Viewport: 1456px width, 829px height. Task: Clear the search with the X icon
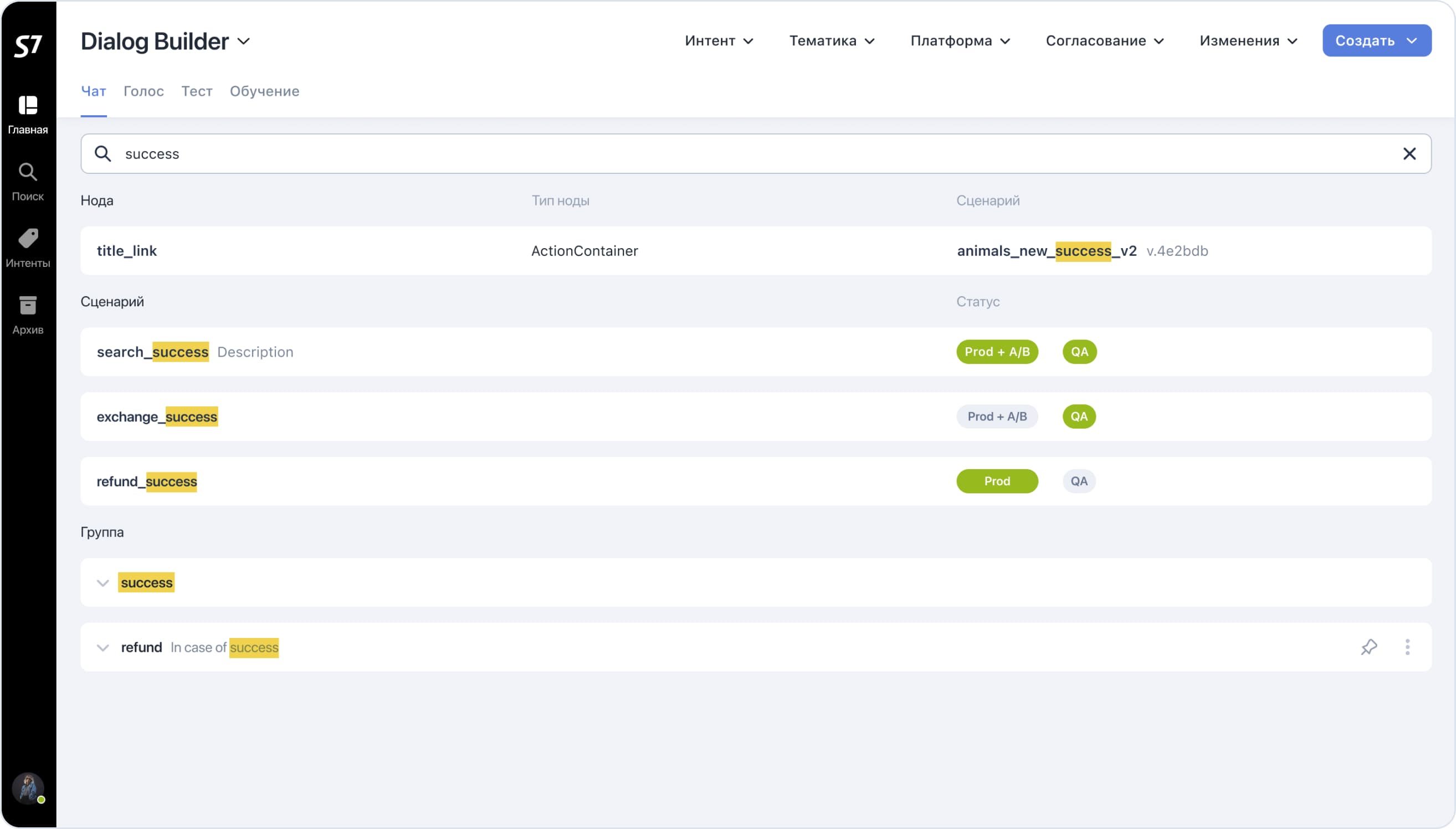1409,154
